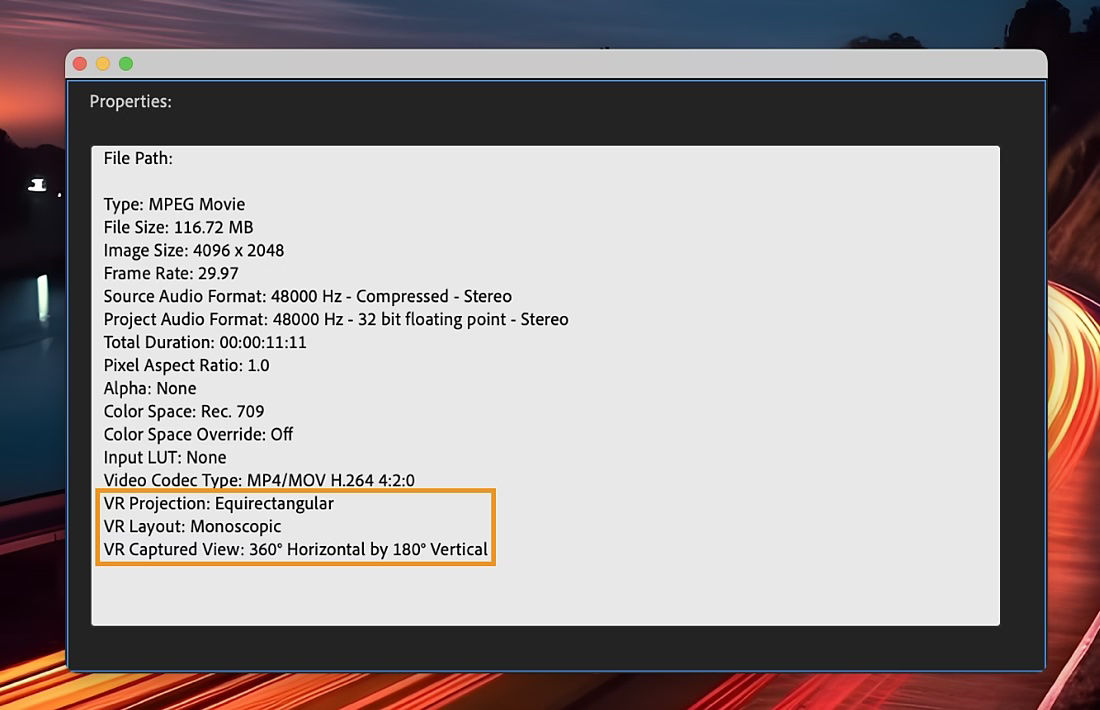This screenshot has height=710, width=1100.
Task: Click the Alpha: None entry
Action: tap(149, 388)
